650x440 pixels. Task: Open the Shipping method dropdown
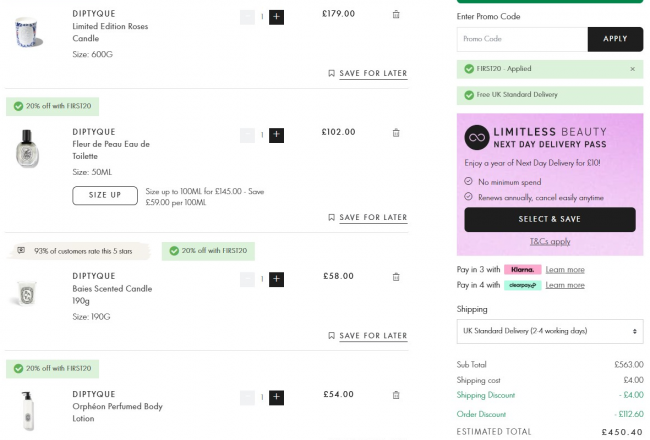(x=549, y=330)
